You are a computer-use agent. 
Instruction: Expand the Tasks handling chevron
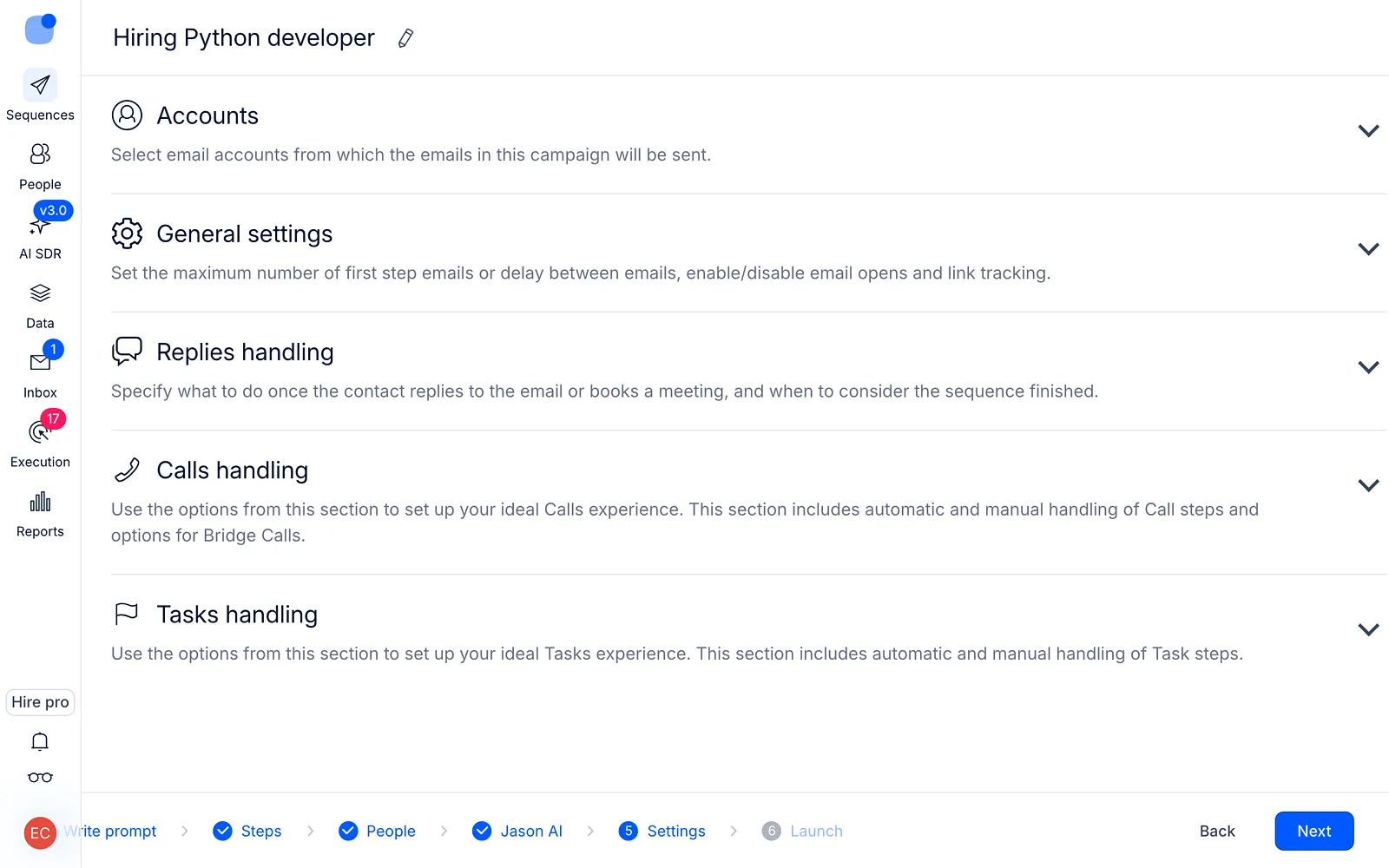pyautogui.click(x=1368, y=629)
